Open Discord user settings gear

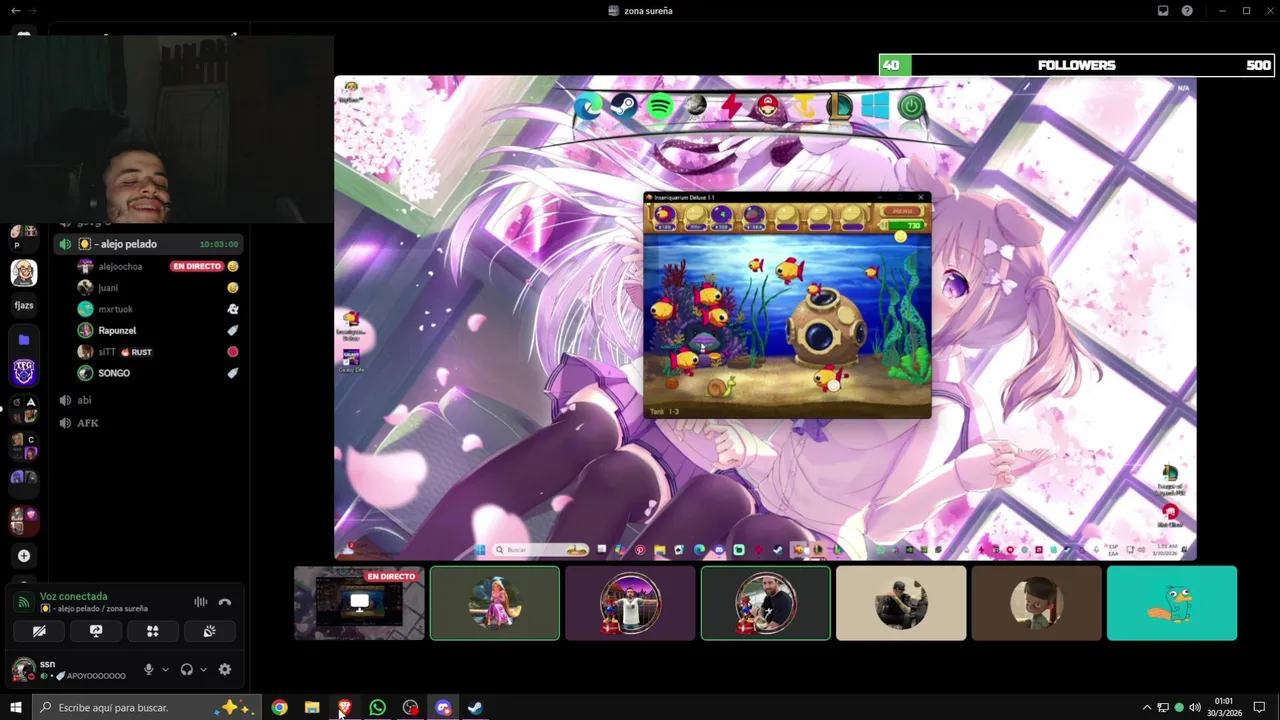click(x=225, y=670)
